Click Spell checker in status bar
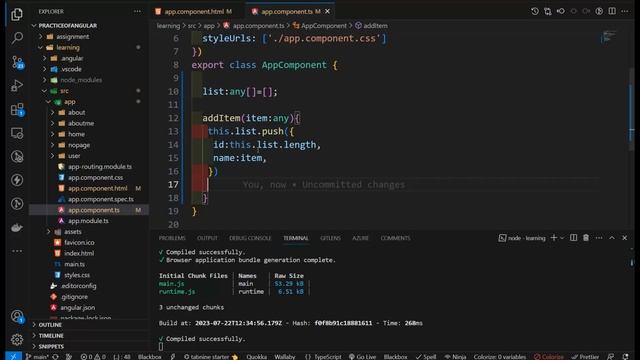 [x=426, y=357]
